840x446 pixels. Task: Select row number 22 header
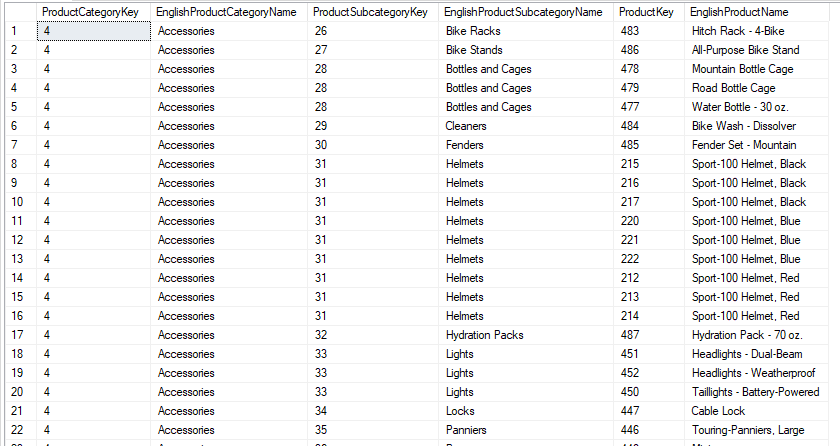click(21, 430)
